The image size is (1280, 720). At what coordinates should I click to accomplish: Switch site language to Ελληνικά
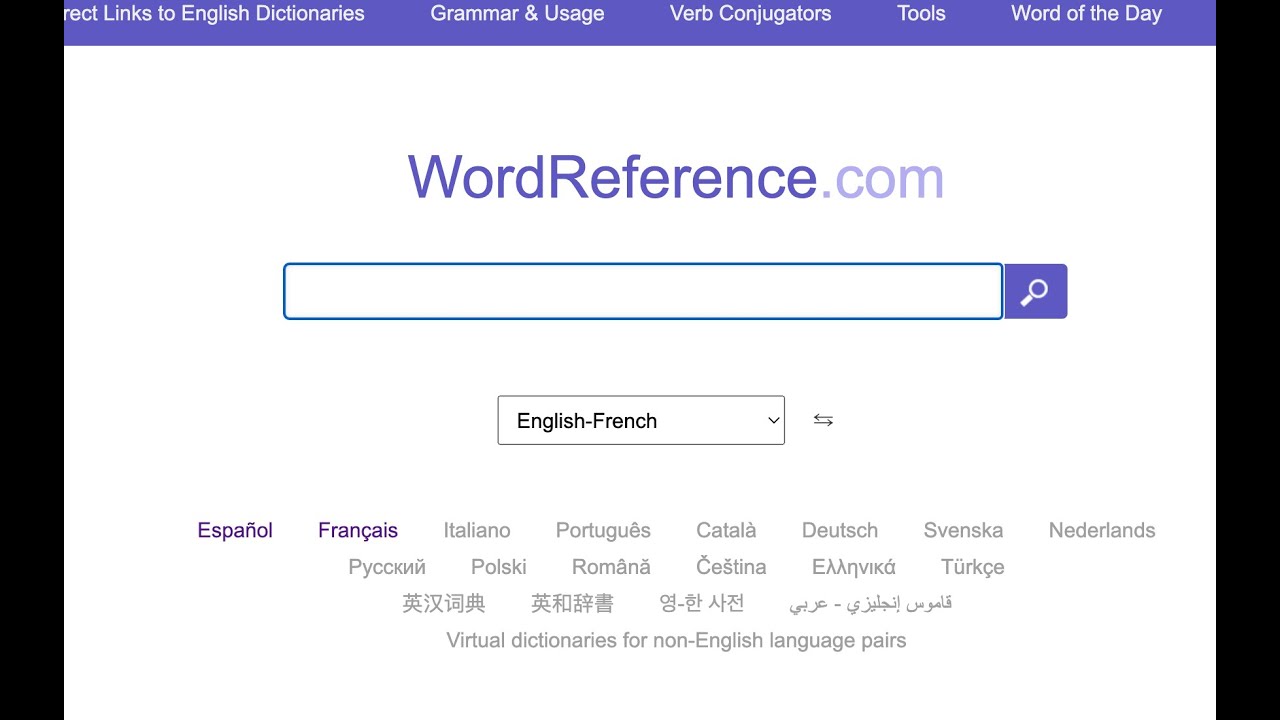tap(854, 567)
